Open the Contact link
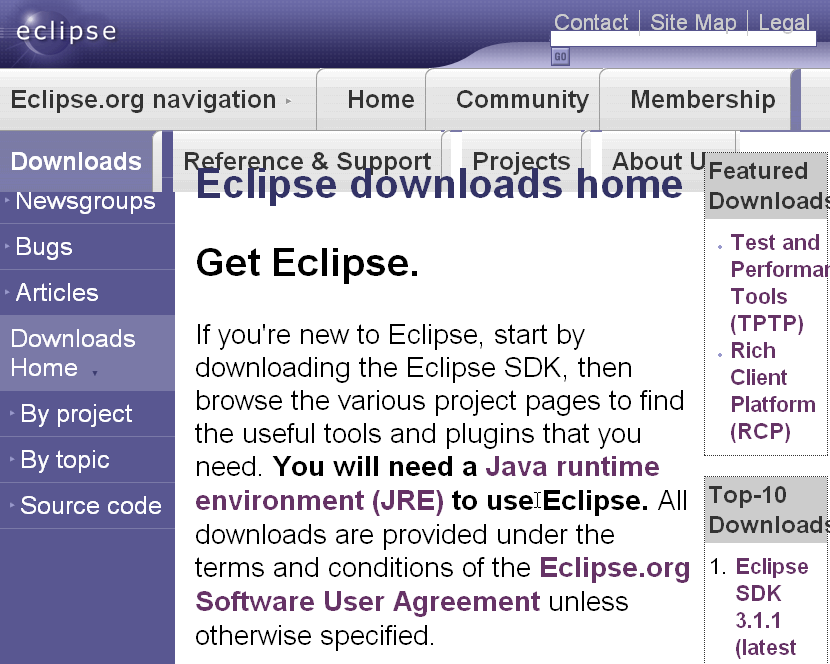The image size is (830, 664). coord(591,23)
